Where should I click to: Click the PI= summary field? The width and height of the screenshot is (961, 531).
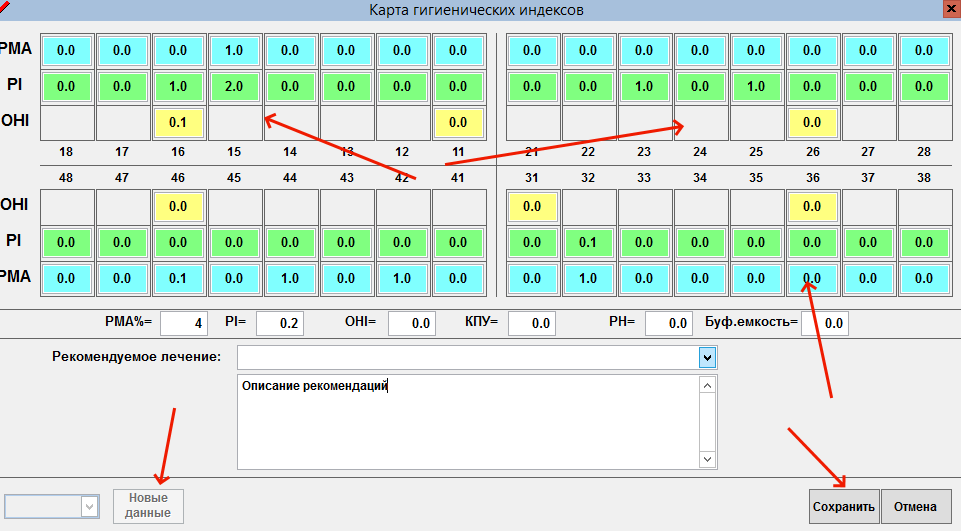(279, 323)
